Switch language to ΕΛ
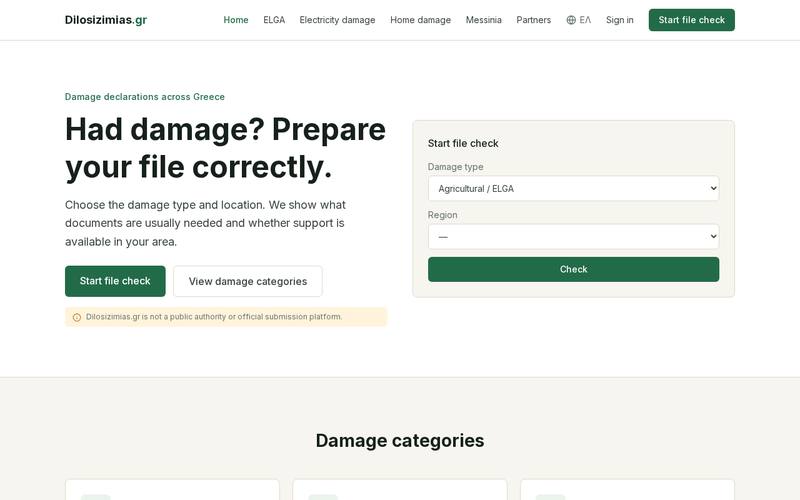Image resolution: width=800 pixels, height=500 pixels. point(585,20)
